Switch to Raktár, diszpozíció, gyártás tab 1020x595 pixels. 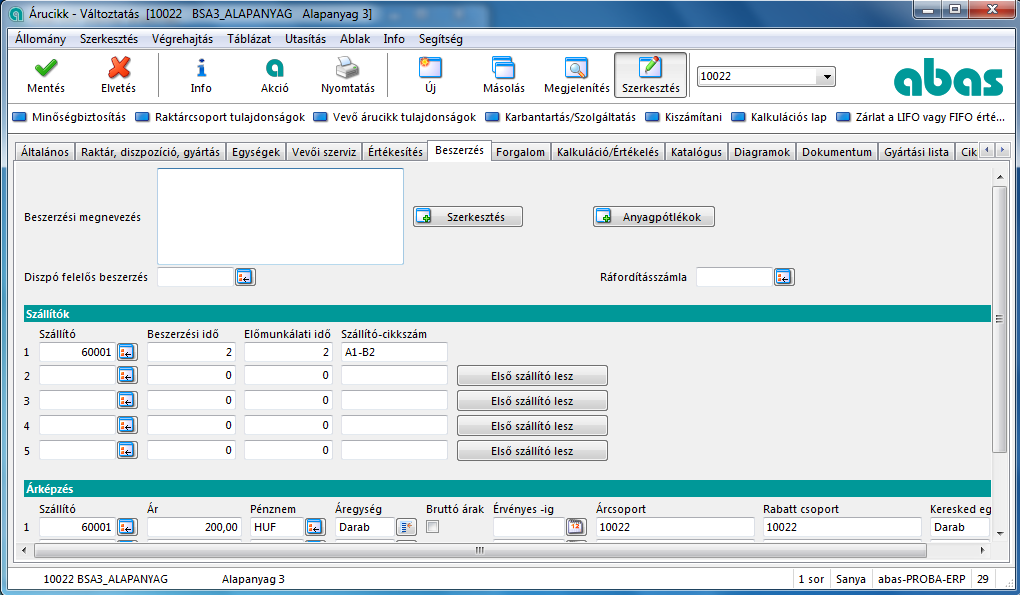point(150,152)
